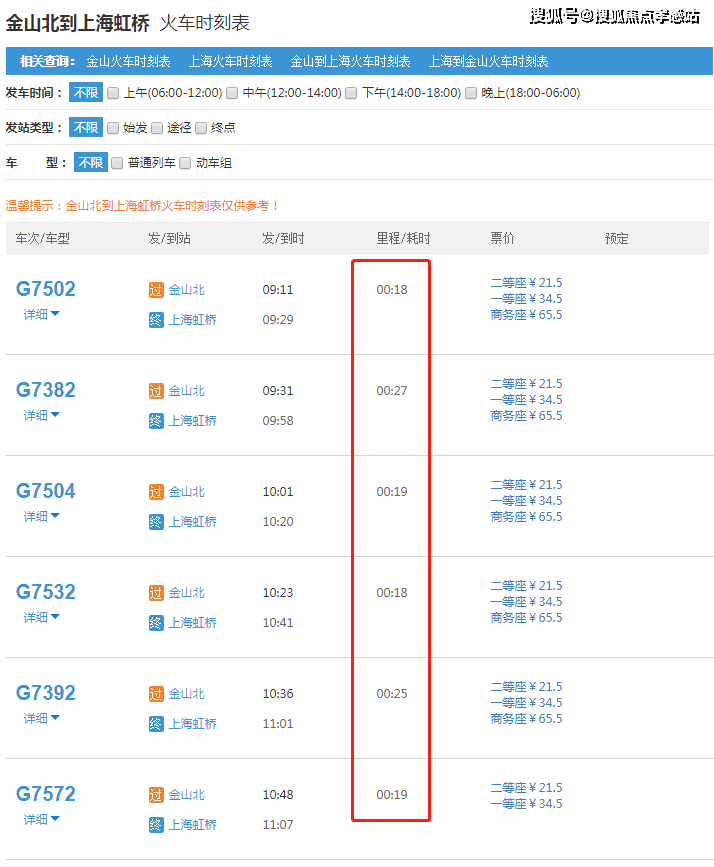
Task: Select 不限 for departure time filter
Action: pyautogui.click(x=85, y=93)
